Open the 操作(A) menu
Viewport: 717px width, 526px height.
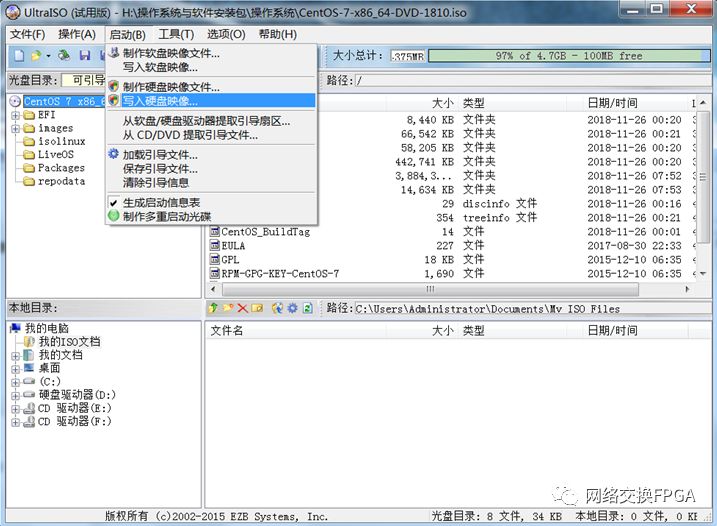(x=77, y=34)
